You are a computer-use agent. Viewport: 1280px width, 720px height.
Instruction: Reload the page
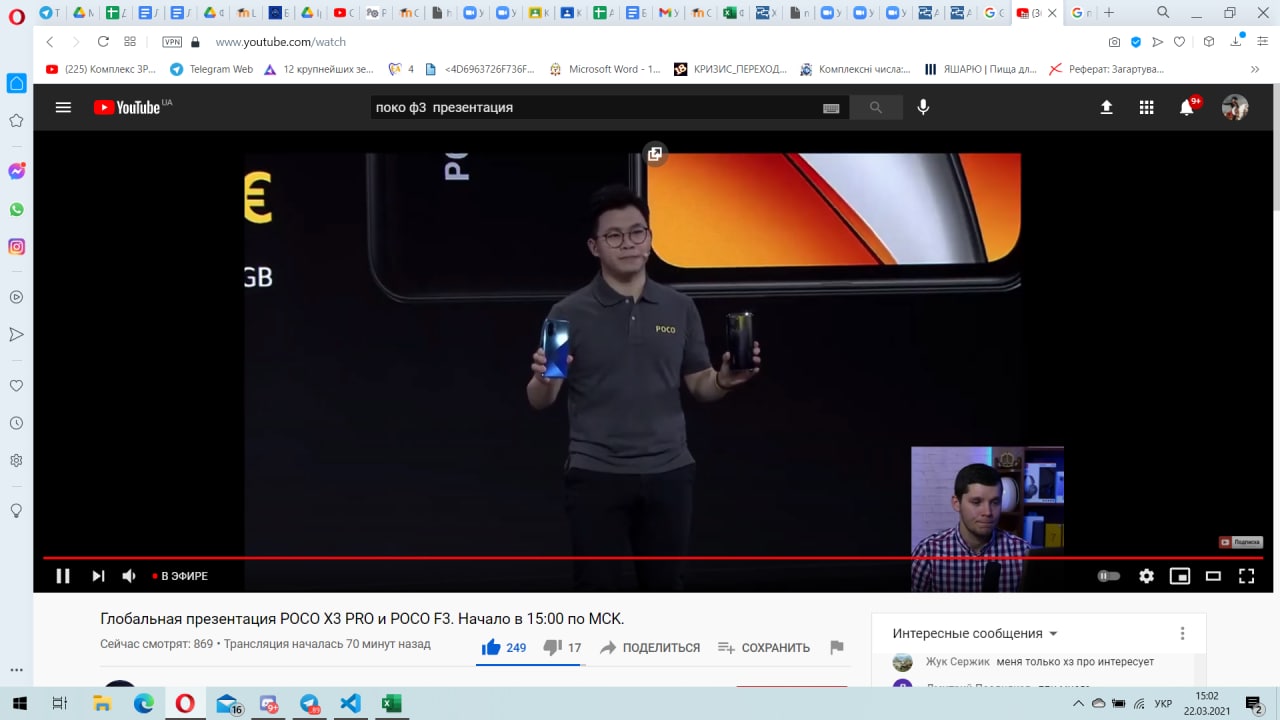click(x=103, y=42)
